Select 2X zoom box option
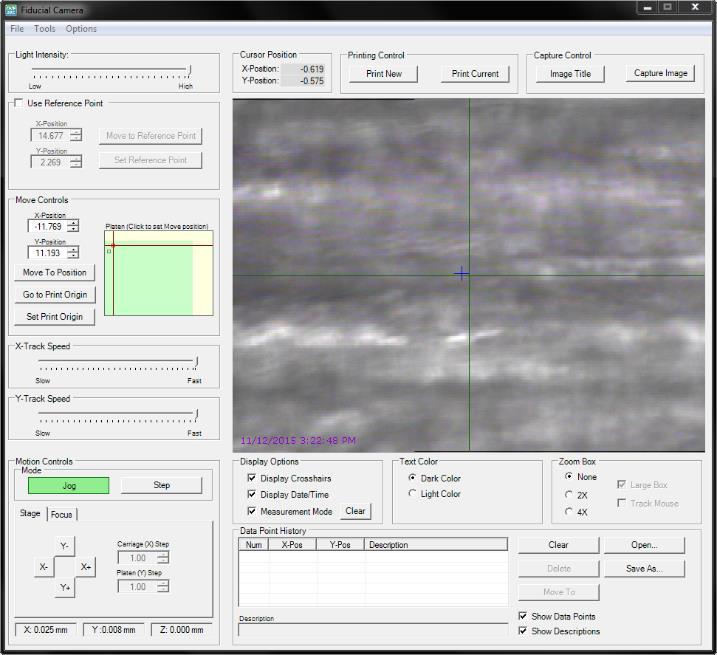The height and width of the screenshot is (655, 717). coord(568,495)
